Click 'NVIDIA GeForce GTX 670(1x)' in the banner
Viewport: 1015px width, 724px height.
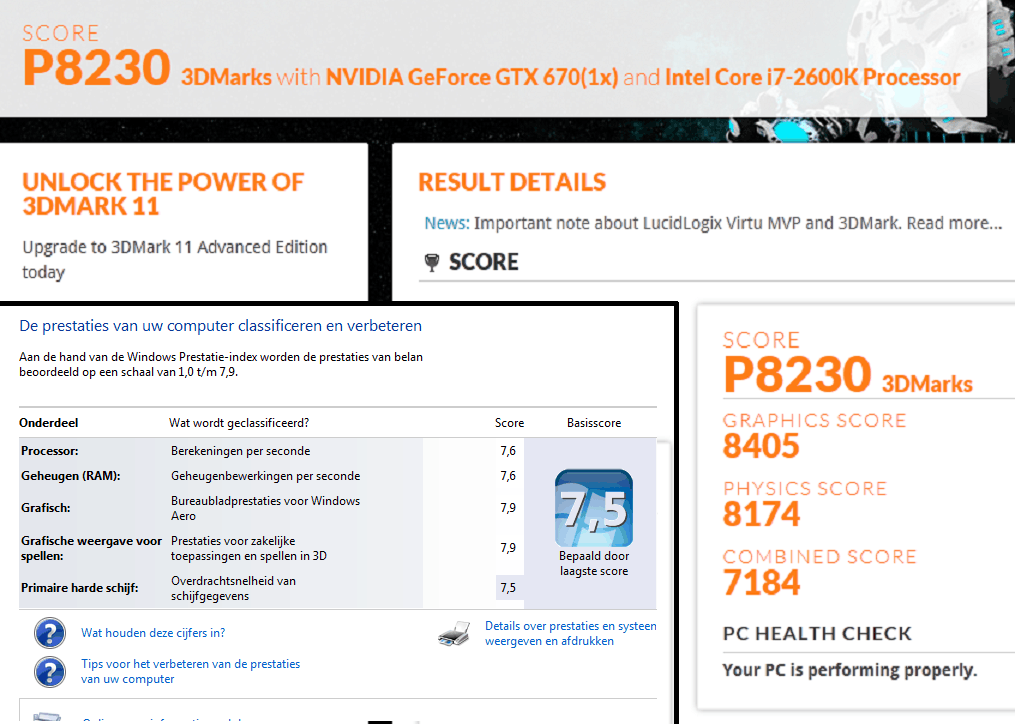pos(472,78)
